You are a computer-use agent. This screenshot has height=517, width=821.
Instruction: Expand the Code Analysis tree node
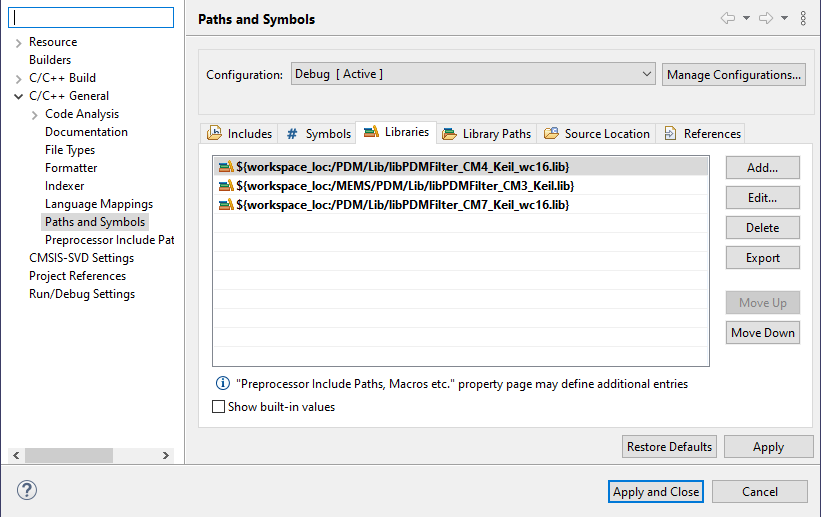pos(35,115)
